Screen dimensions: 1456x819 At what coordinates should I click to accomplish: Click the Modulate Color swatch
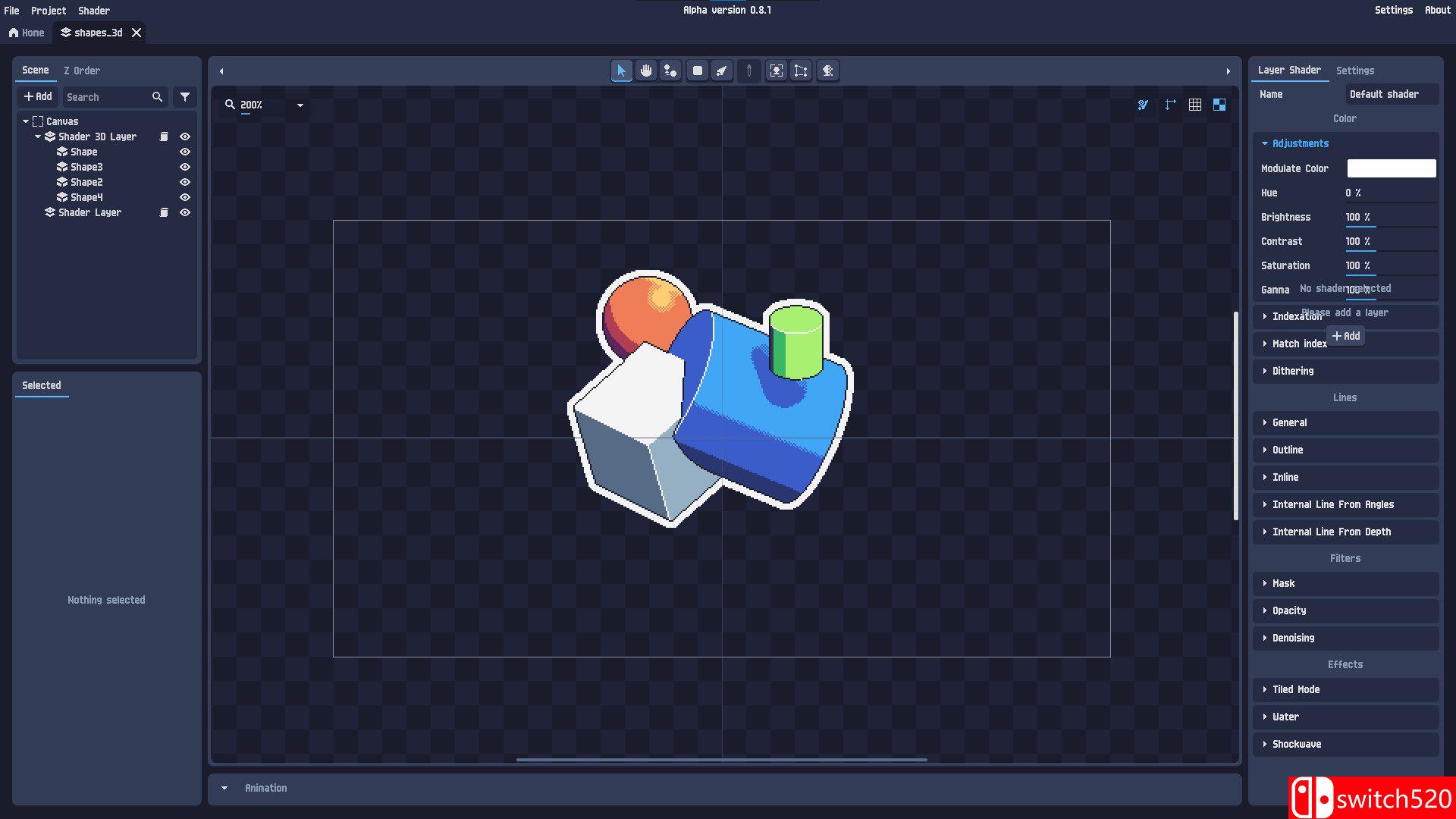click(1391, 168)
